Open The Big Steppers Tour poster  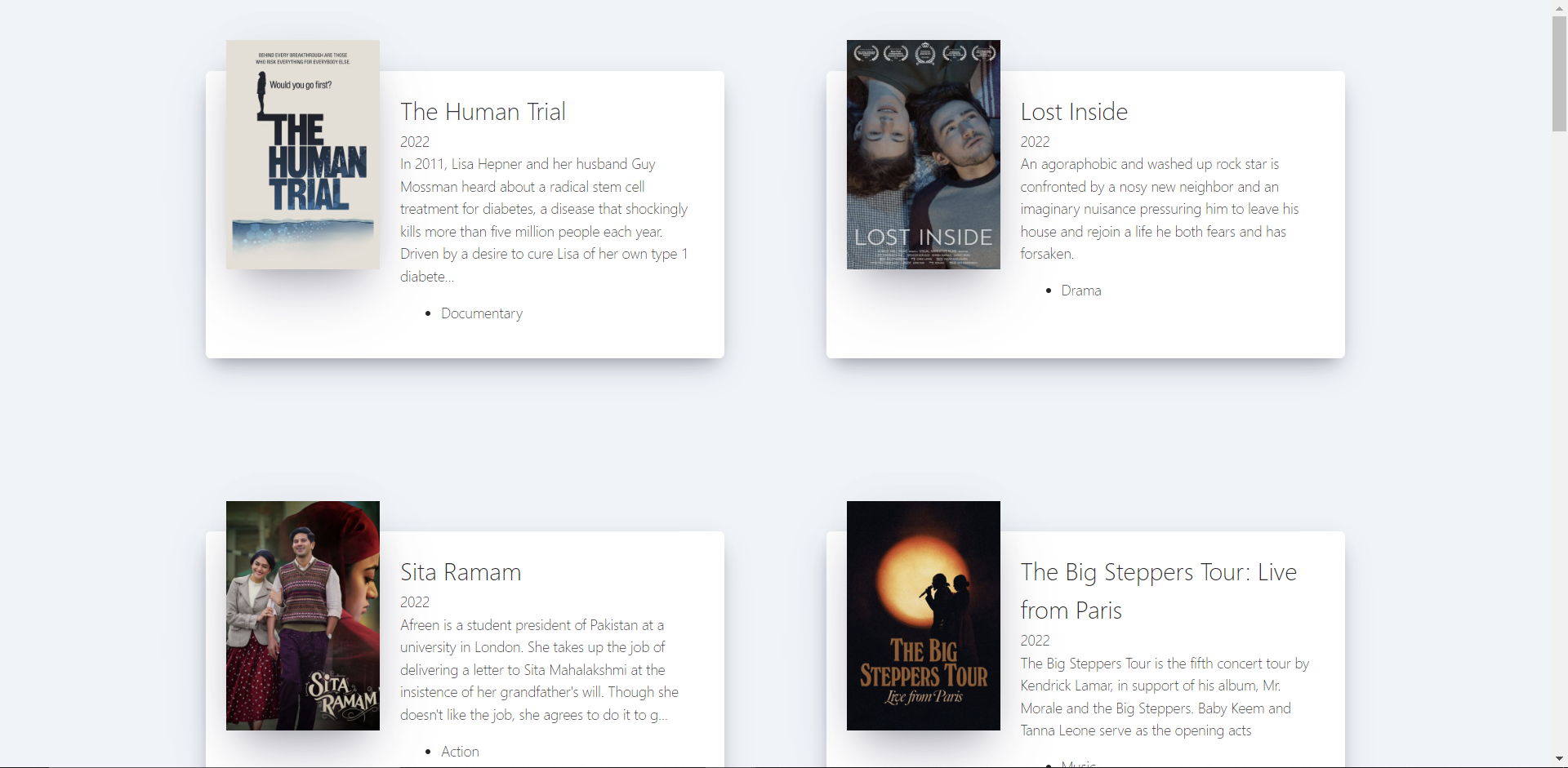[923, 615]
